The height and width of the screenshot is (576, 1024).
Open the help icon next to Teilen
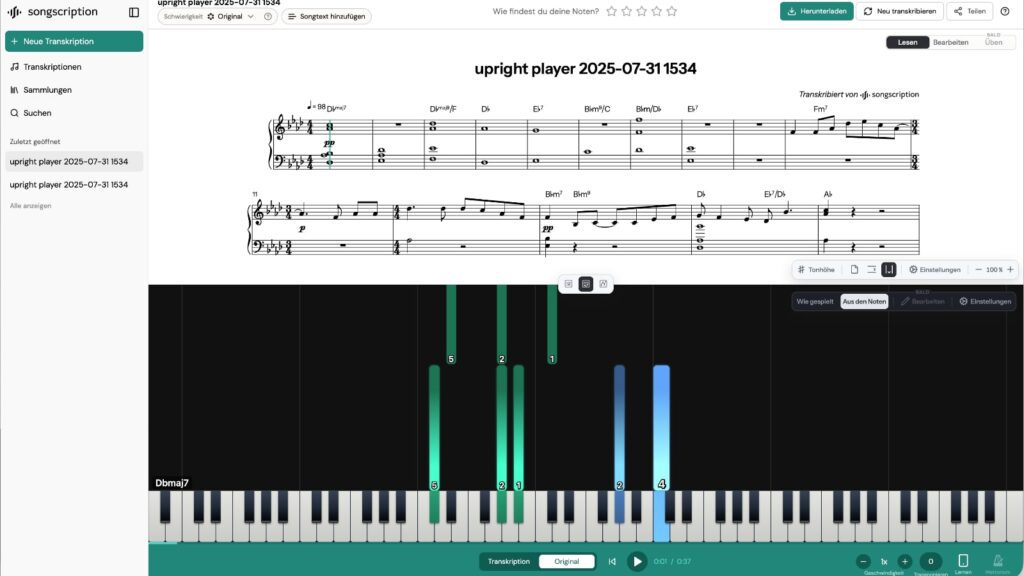(1004, 11)
